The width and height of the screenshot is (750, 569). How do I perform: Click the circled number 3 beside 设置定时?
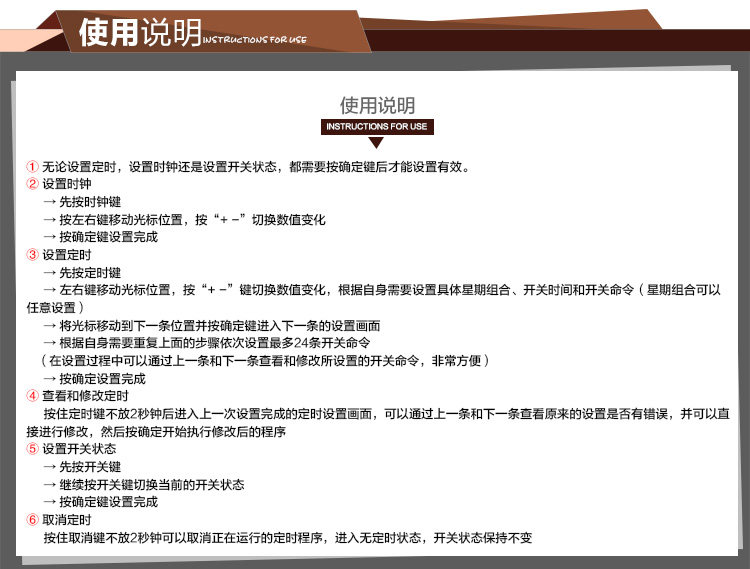point(32,254)
